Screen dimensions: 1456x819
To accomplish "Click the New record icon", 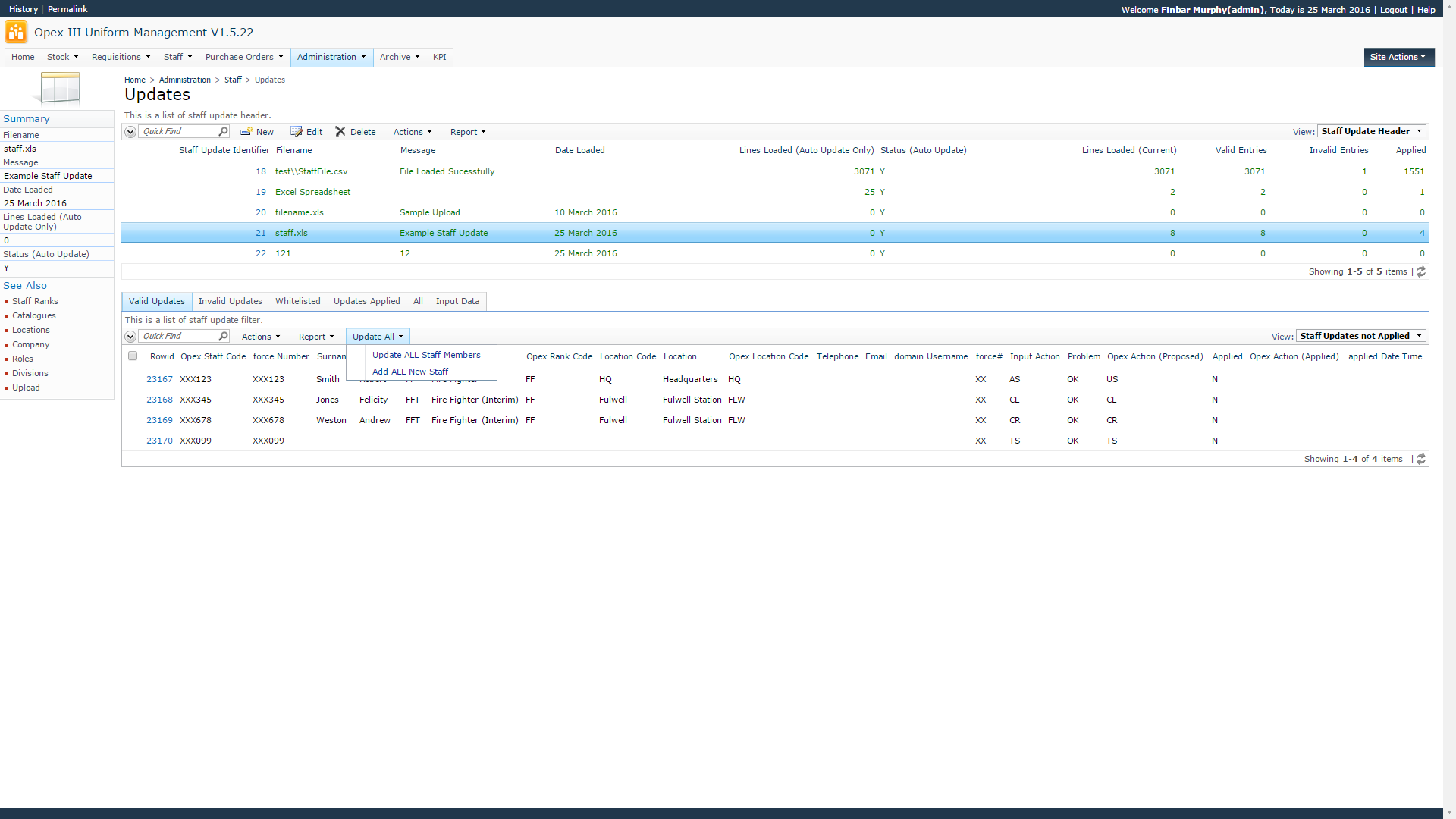I will [x=246, y=132].
